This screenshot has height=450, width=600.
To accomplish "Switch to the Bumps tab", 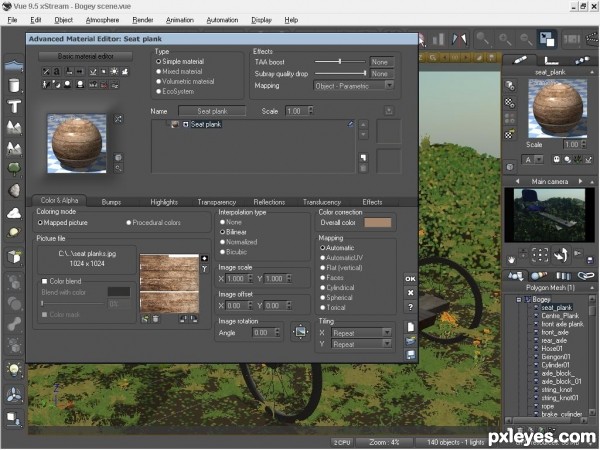I will [x=111, y=202].
